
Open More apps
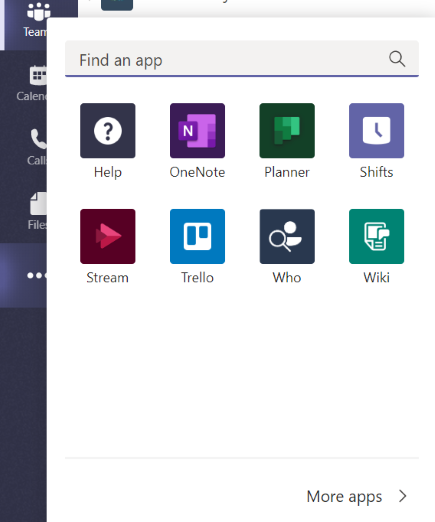(357, 496)
